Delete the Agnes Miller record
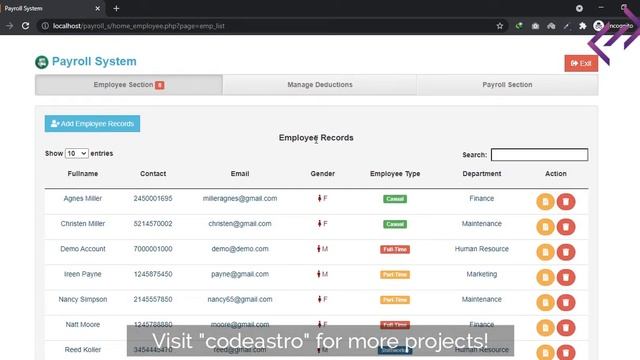This screenshot has height=360, width=640. tap(566, 202)
